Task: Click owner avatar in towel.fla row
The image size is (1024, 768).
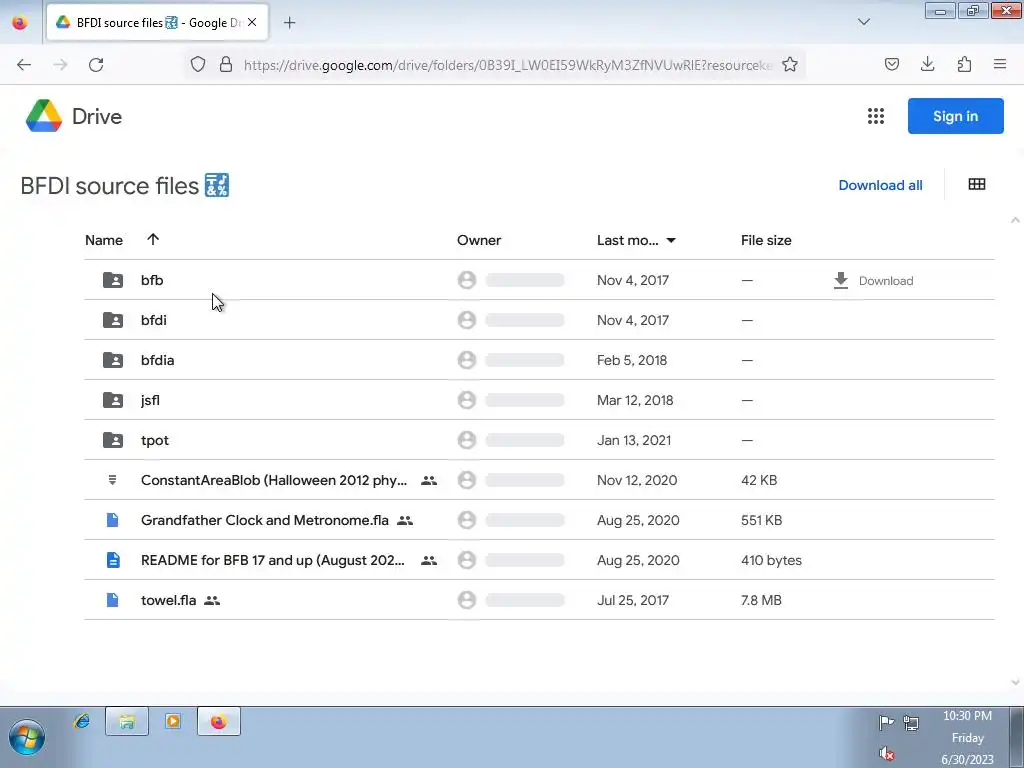Action: click(467, 600)
